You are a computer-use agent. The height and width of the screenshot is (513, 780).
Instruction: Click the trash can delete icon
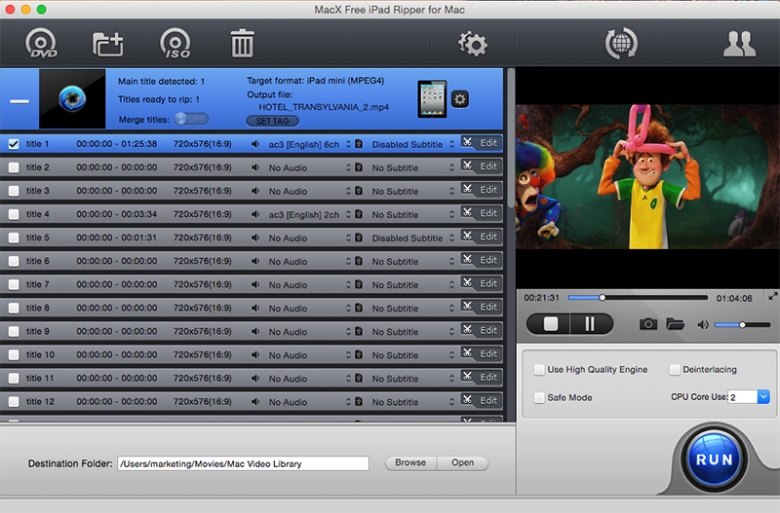coord(242,43)
